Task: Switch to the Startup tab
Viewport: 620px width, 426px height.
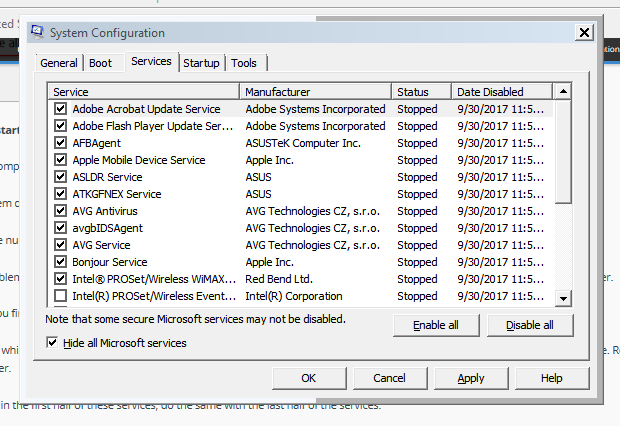Action: click(201, 63)
